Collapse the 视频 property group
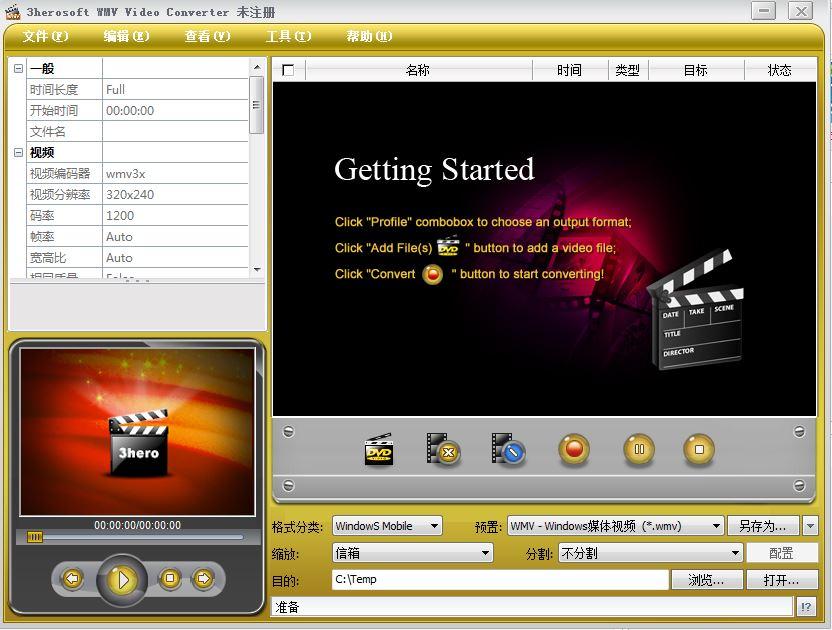832x630 pixels. (19, 153)
